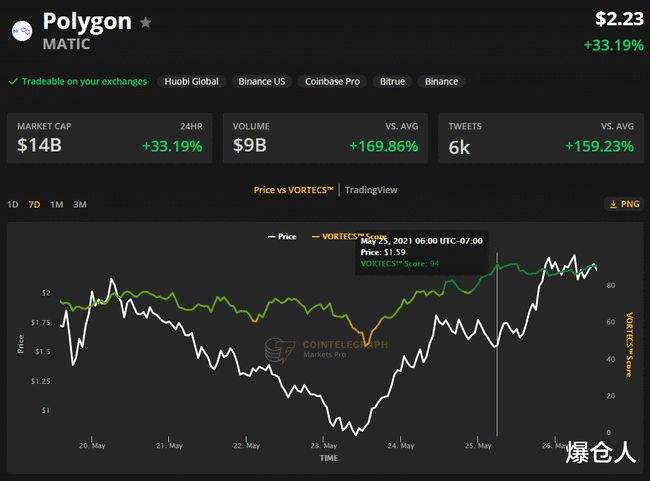
Task: Switch chart range to 1D
Action: point(13,204)
